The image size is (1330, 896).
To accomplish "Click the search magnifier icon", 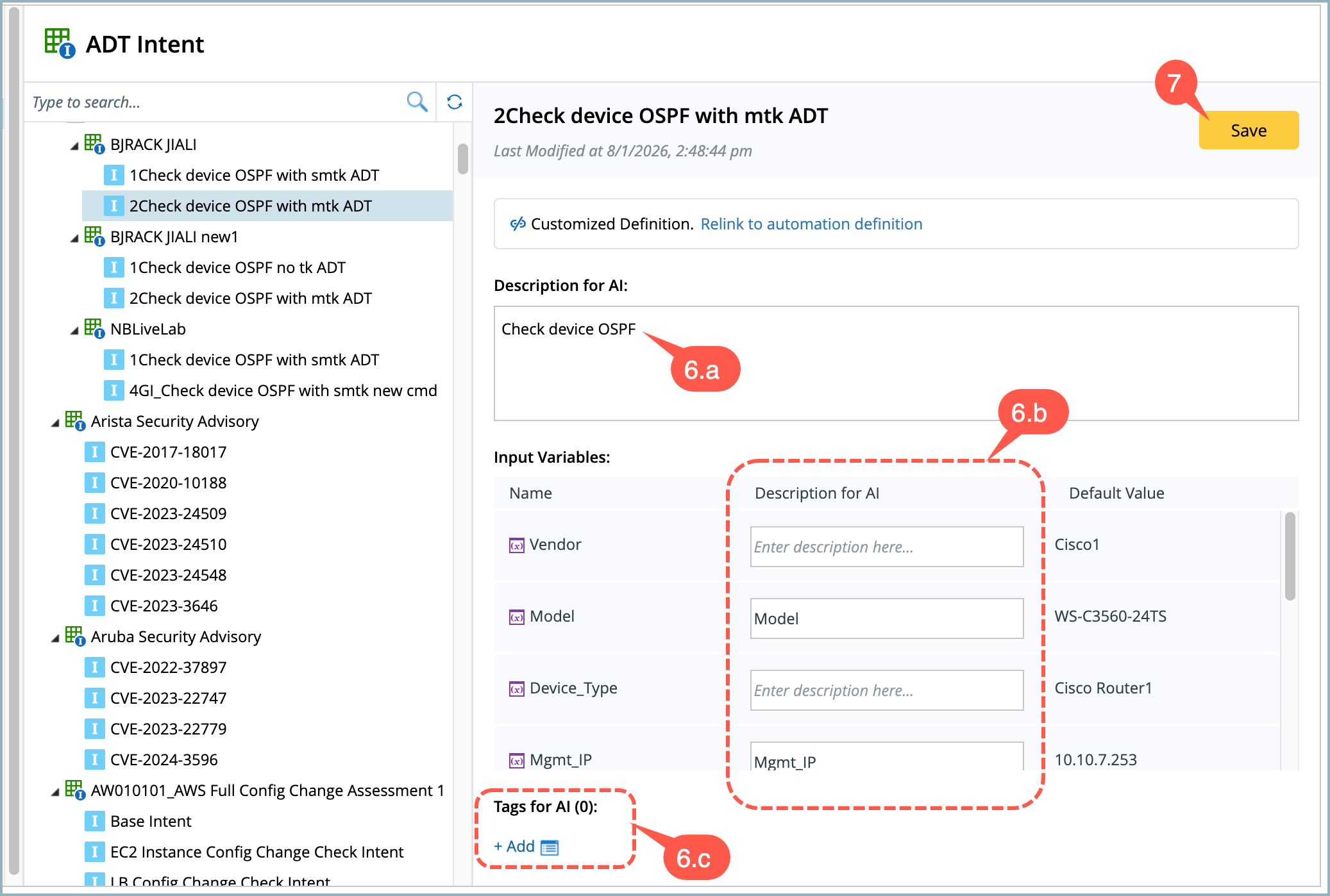I will (417, 101).
